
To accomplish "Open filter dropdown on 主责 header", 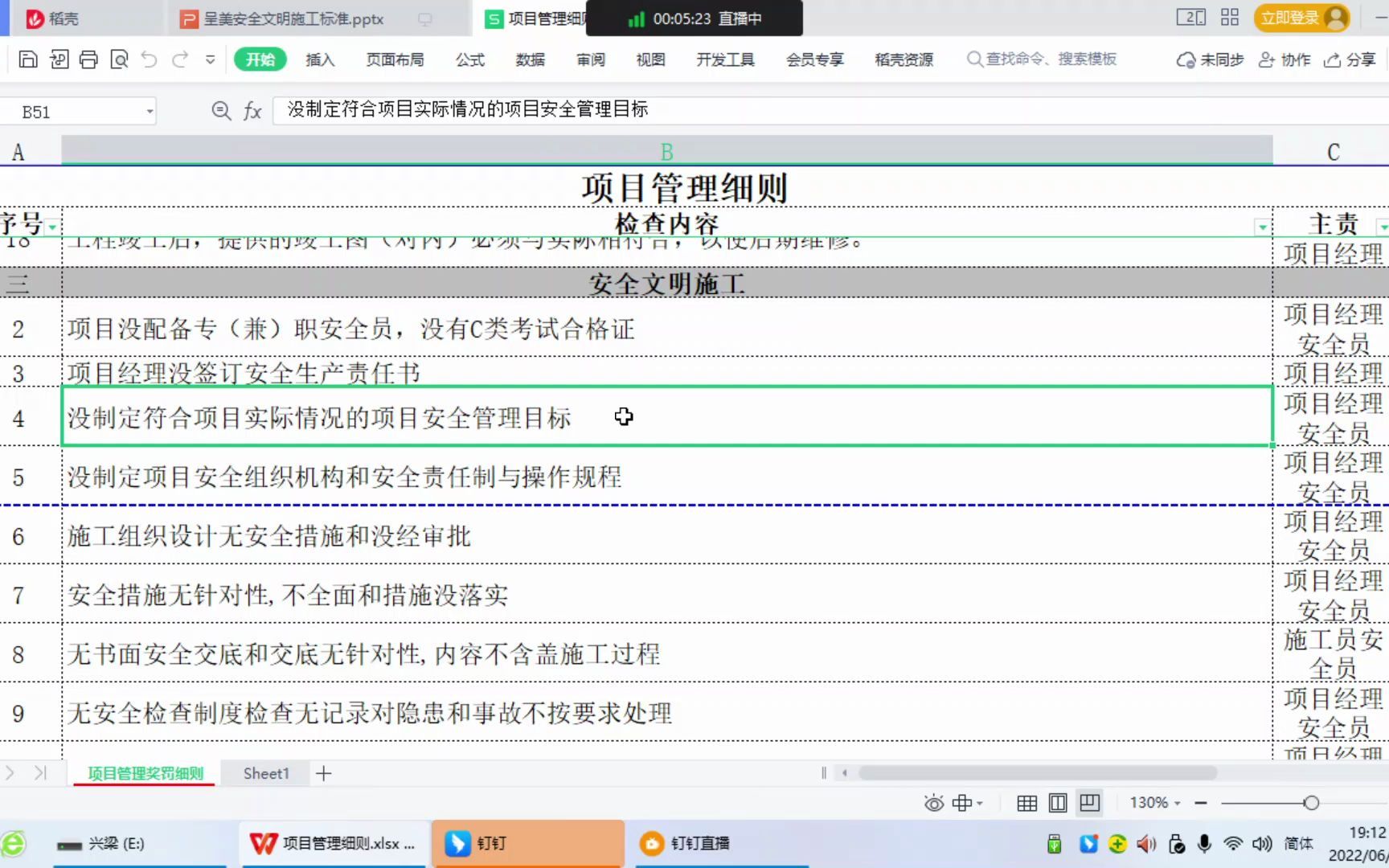I will [1383, 227].
